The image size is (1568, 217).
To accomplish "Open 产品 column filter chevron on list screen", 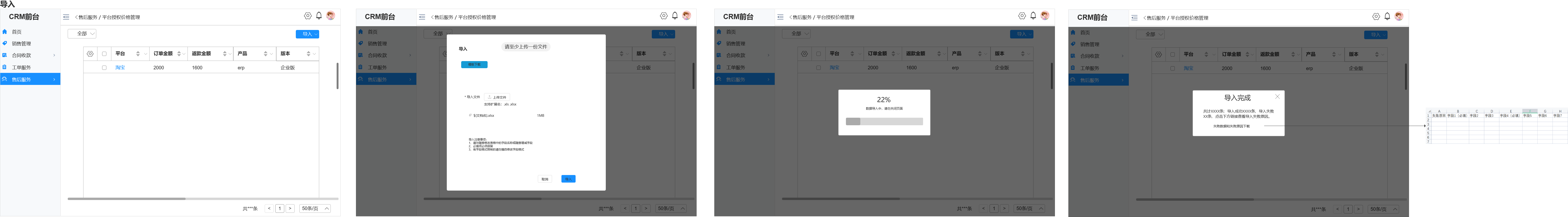I will [272, 54].
